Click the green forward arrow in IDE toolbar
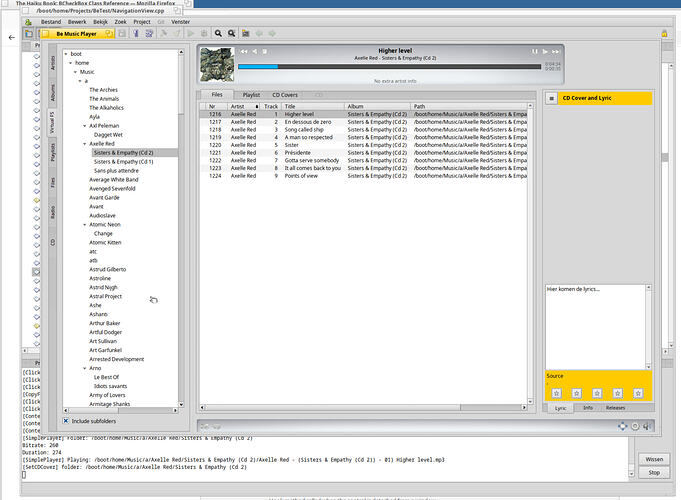Image resolution: width=681 pixels, height=500 pixels. 272,33
